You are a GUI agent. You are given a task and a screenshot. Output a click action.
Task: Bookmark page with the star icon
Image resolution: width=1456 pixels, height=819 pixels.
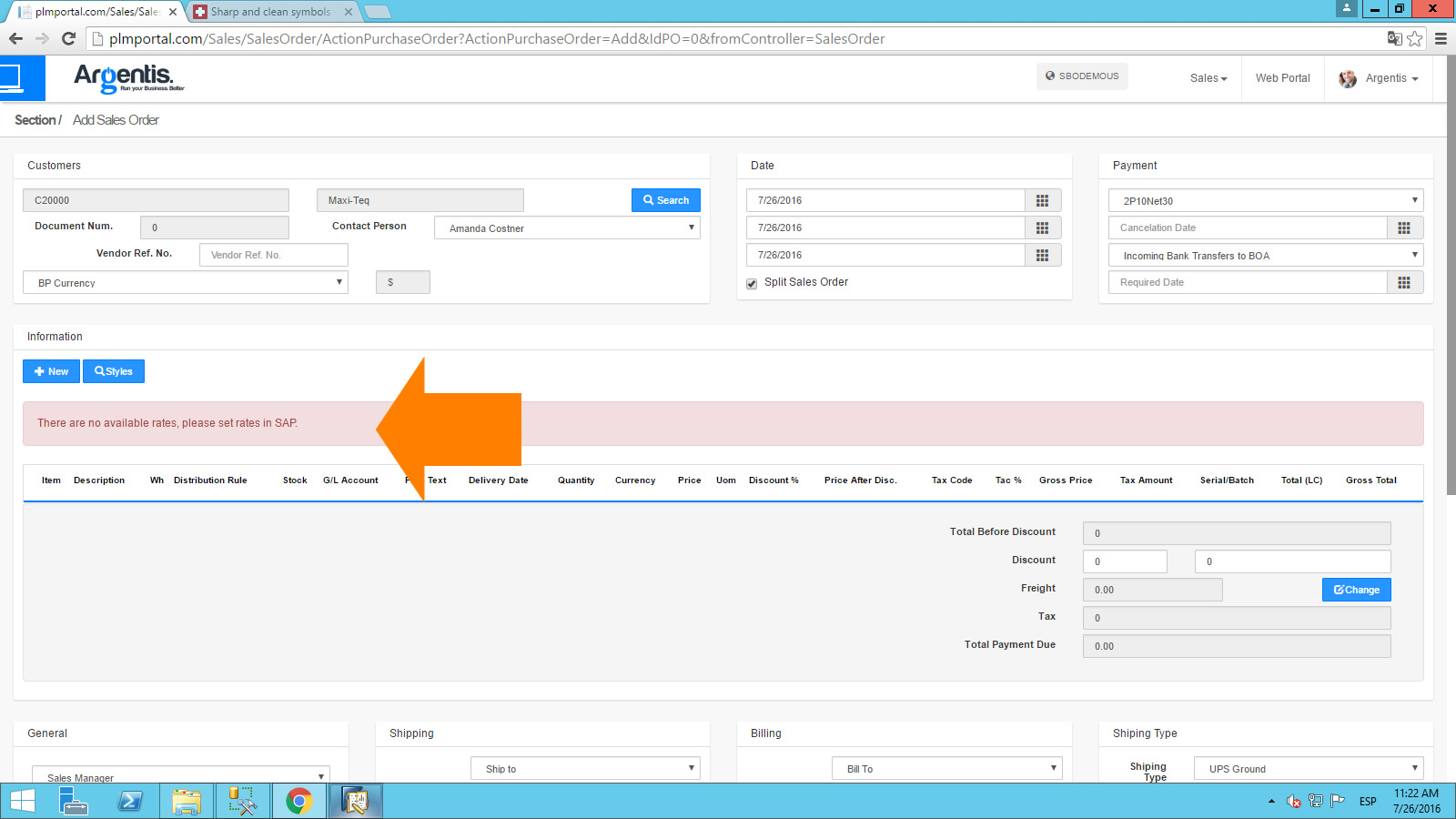tap(1414, 38)
